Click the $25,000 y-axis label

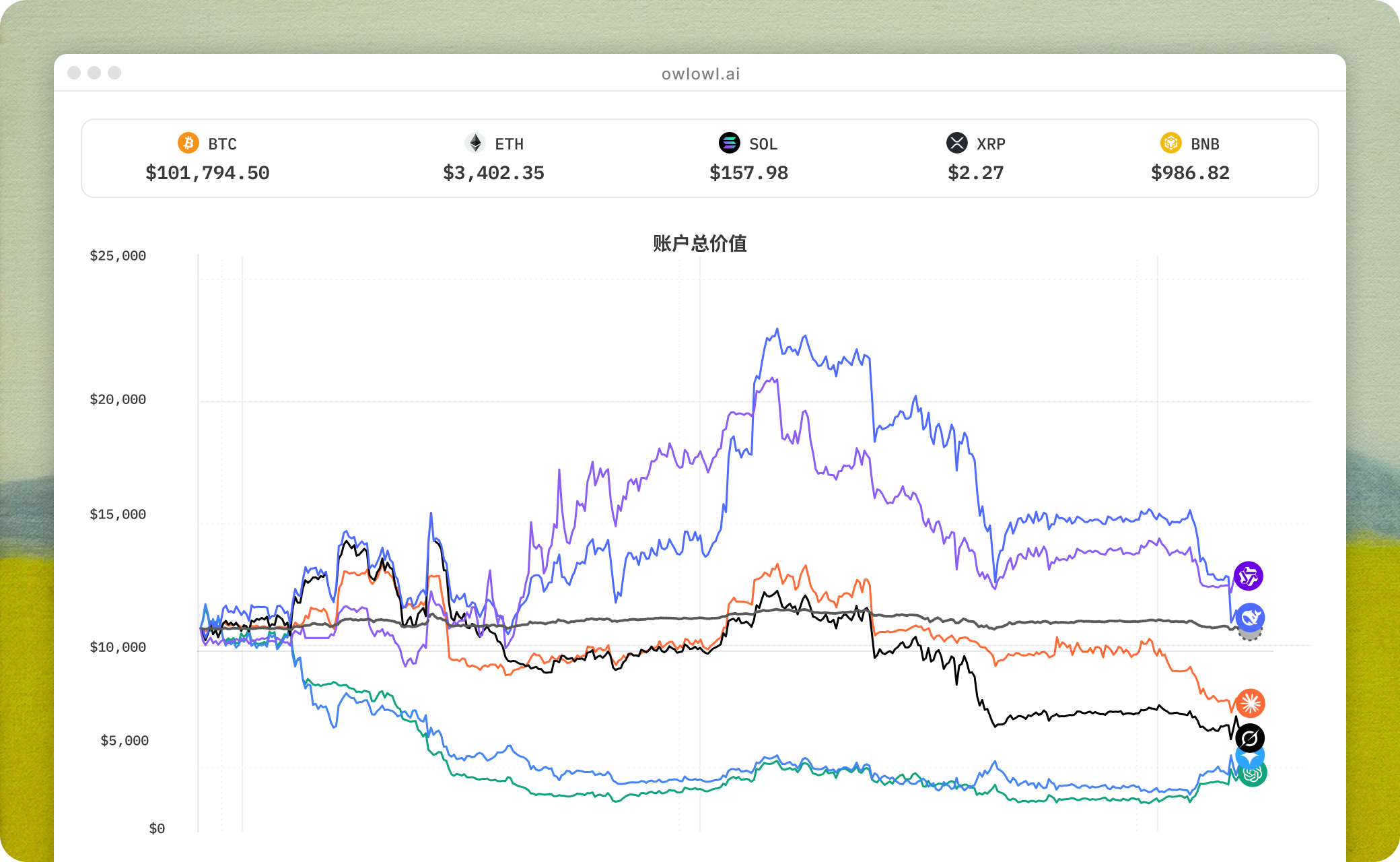[x=118, y=256]
